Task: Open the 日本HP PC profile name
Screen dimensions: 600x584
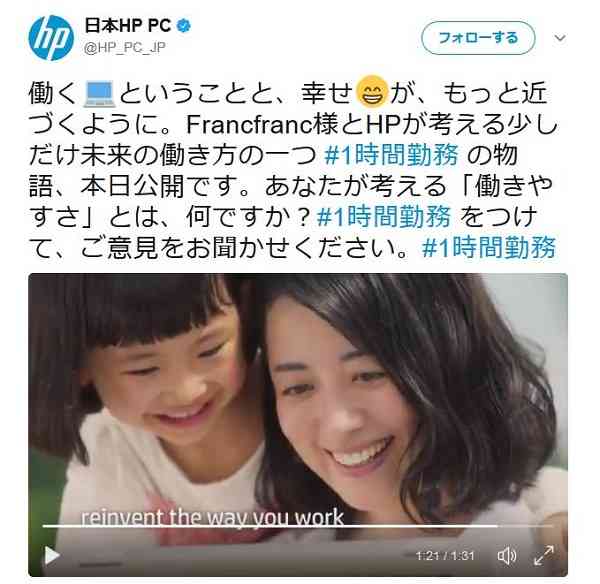Action: [127, 26]
